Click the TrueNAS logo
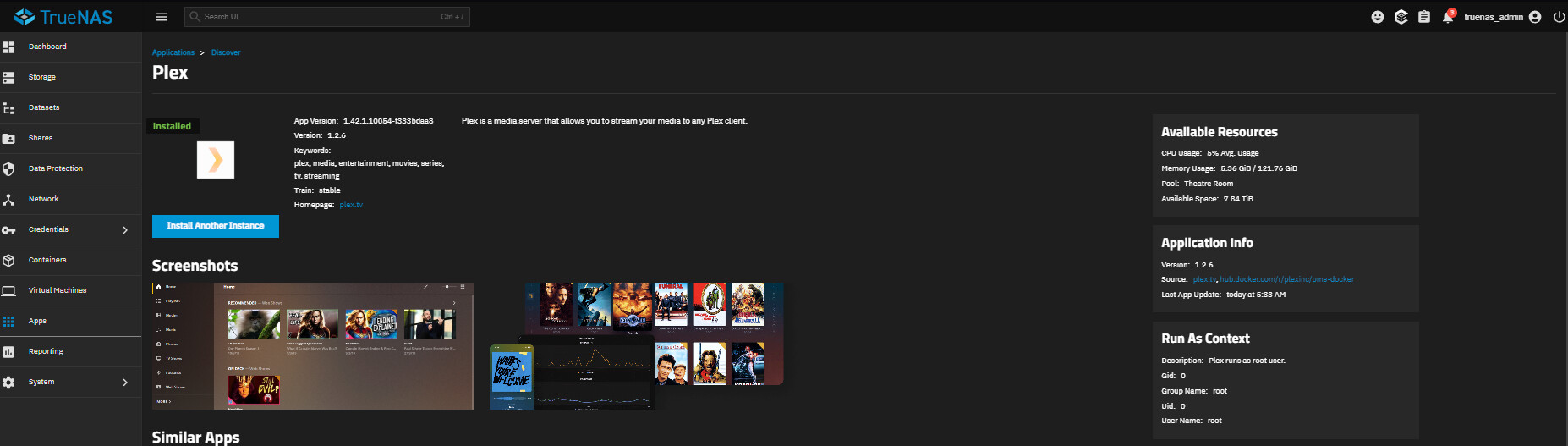 [63, 16]
